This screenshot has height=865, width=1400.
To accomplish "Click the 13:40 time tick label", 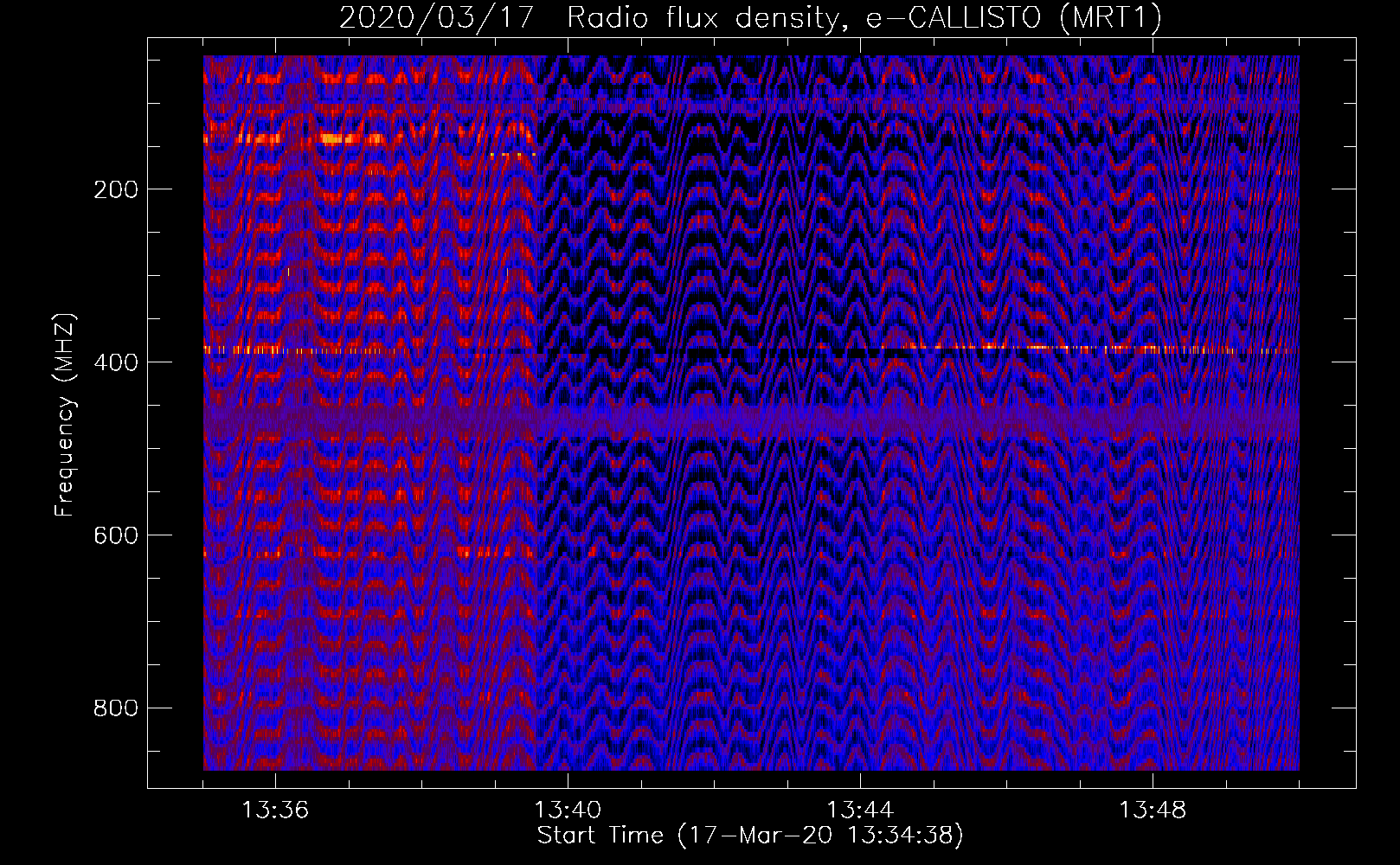I will click(x=568, y=811).
